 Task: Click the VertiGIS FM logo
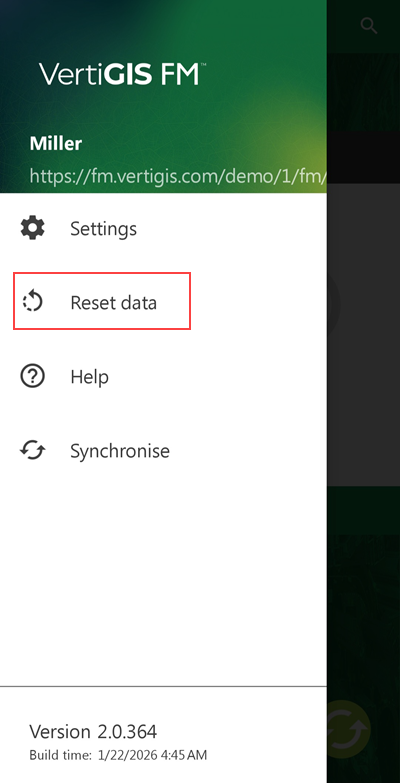click(x=122, y=74)
